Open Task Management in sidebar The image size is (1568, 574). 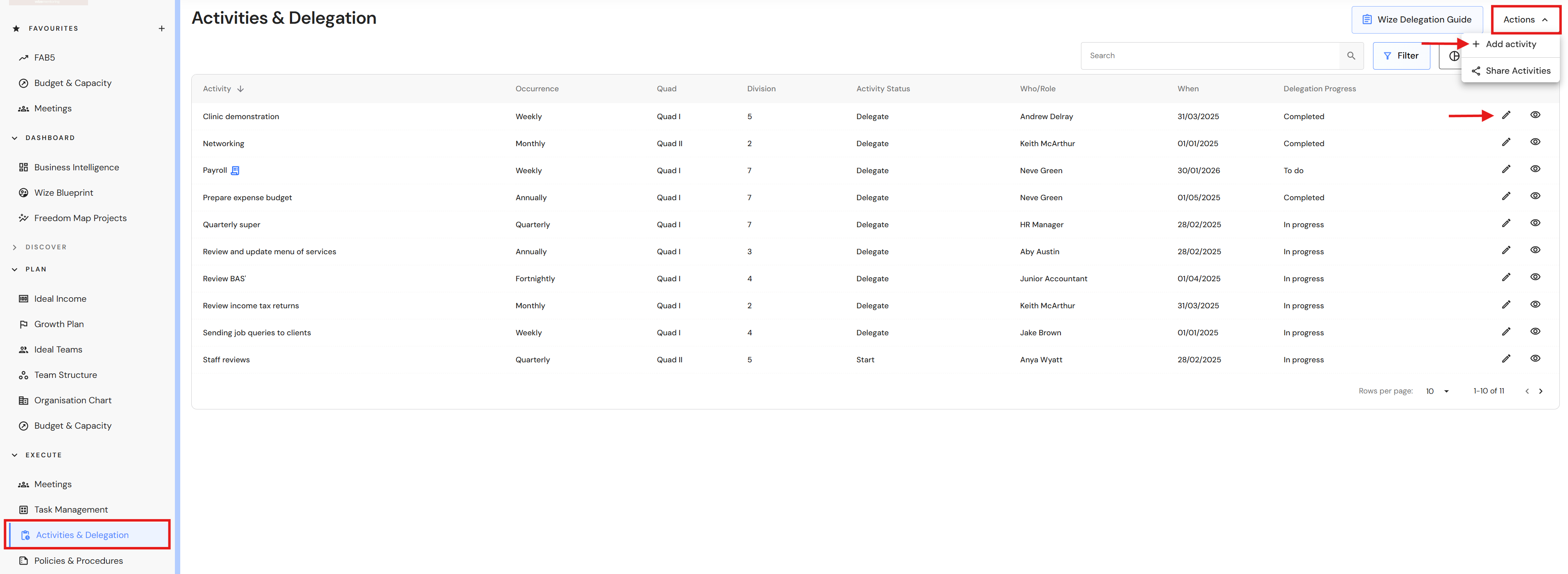[70, 509]
